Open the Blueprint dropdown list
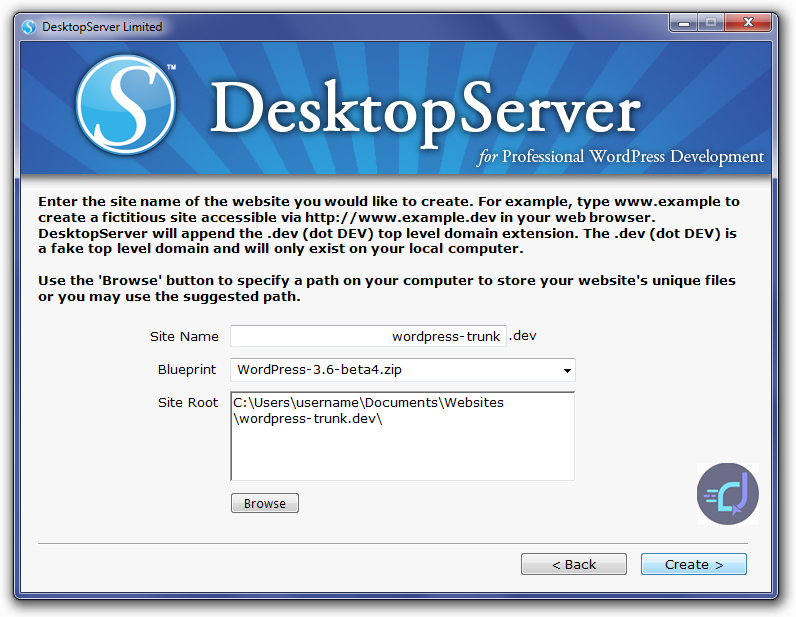Viewport: 796px width, 617px height. (x=403, y=370)
